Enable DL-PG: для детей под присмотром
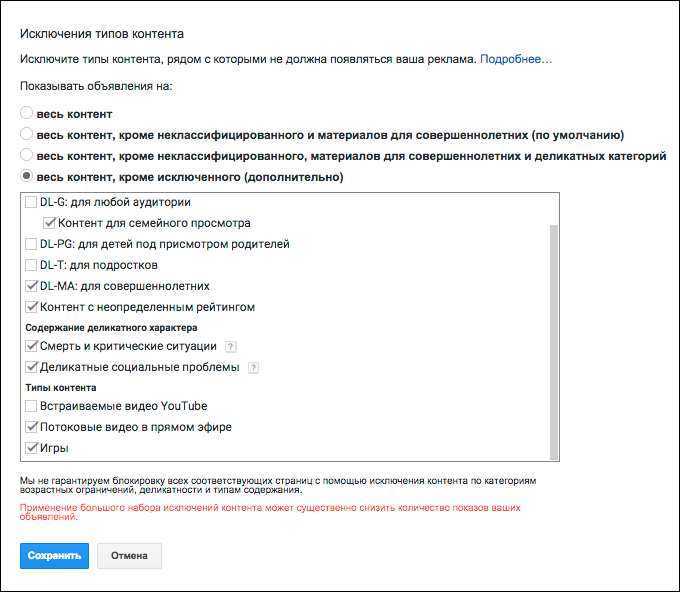The height and width of the screenshot is (592, 680). [x=31, y=244]
